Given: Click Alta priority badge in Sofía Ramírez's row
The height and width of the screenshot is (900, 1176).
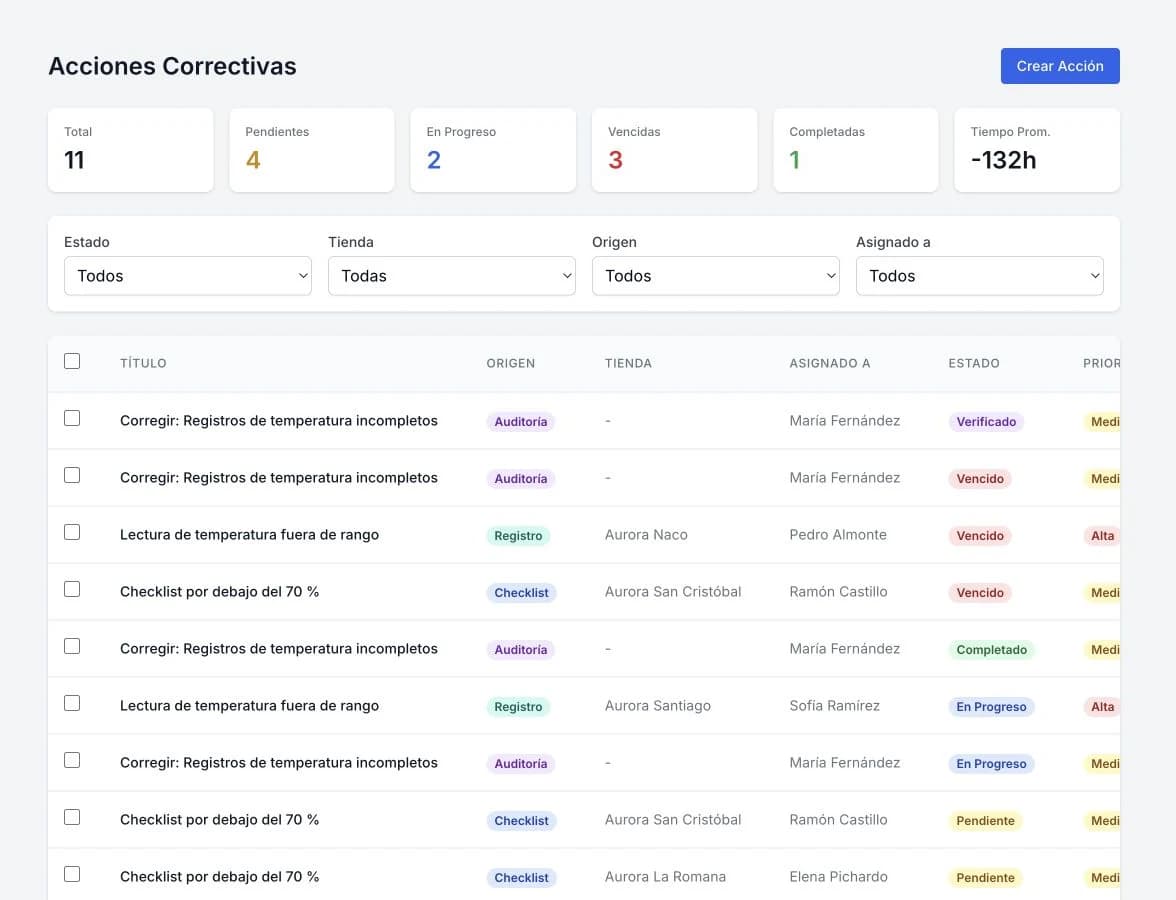Looking at the screenshot, I should click(1102, 706).
